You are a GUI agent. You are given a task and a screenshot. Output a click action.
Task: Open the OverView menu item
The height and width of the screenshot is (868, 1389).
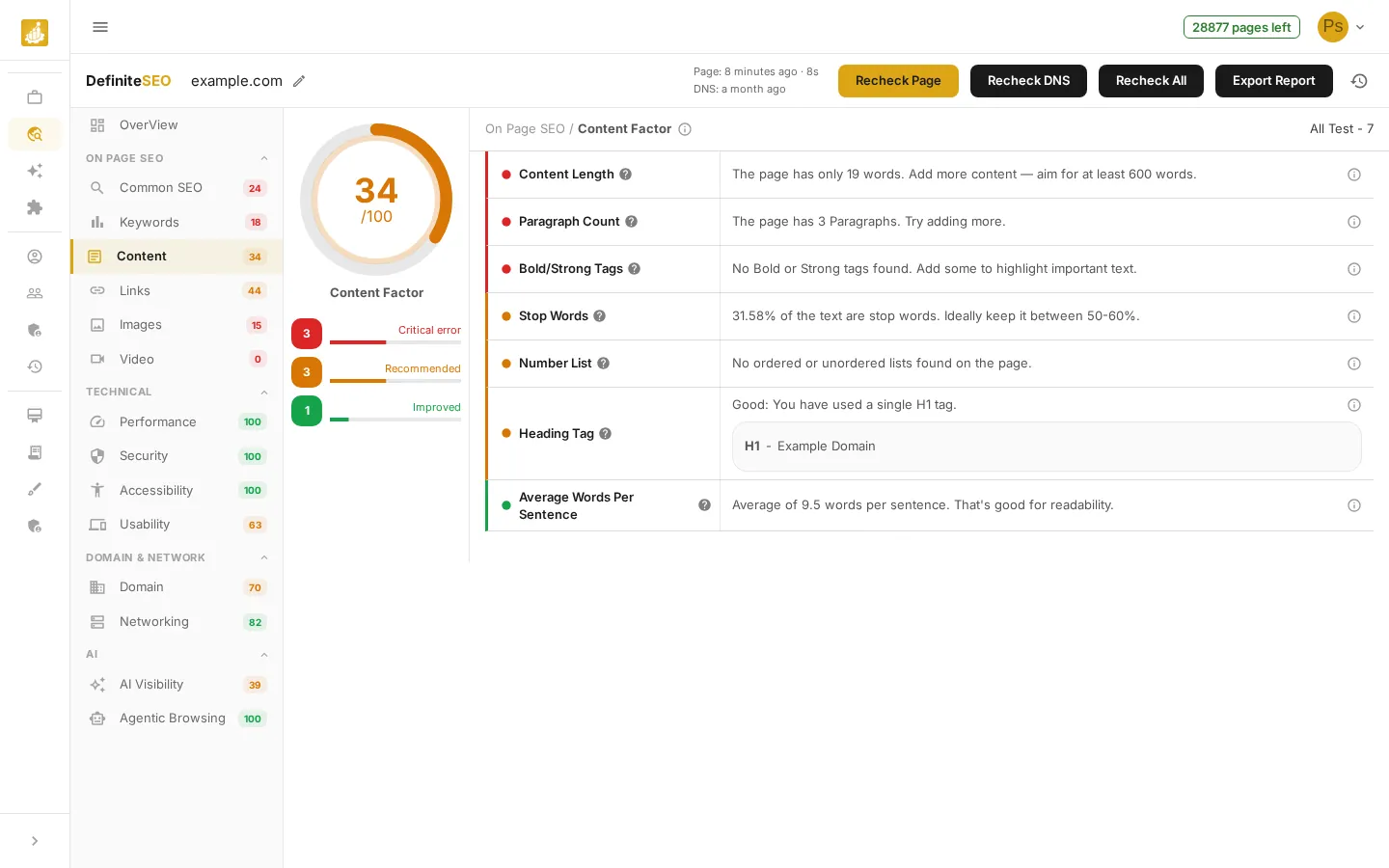coord(177,125)
